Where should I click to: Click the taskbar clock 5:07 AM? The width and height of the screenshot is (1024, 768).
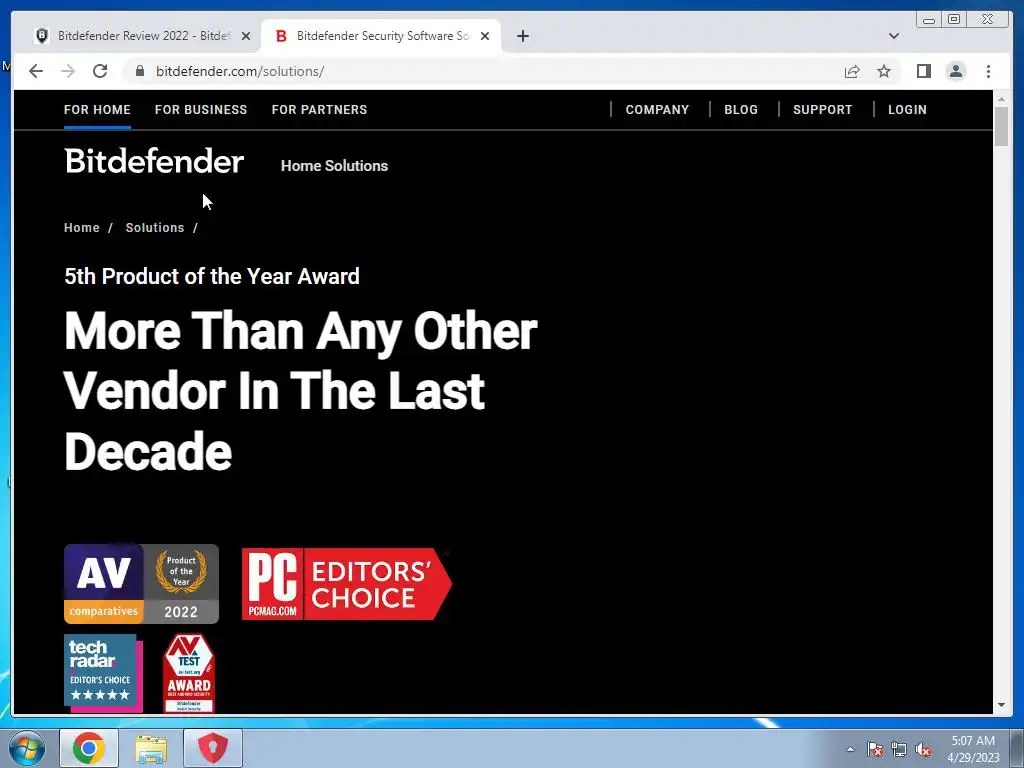coord(973,749)
